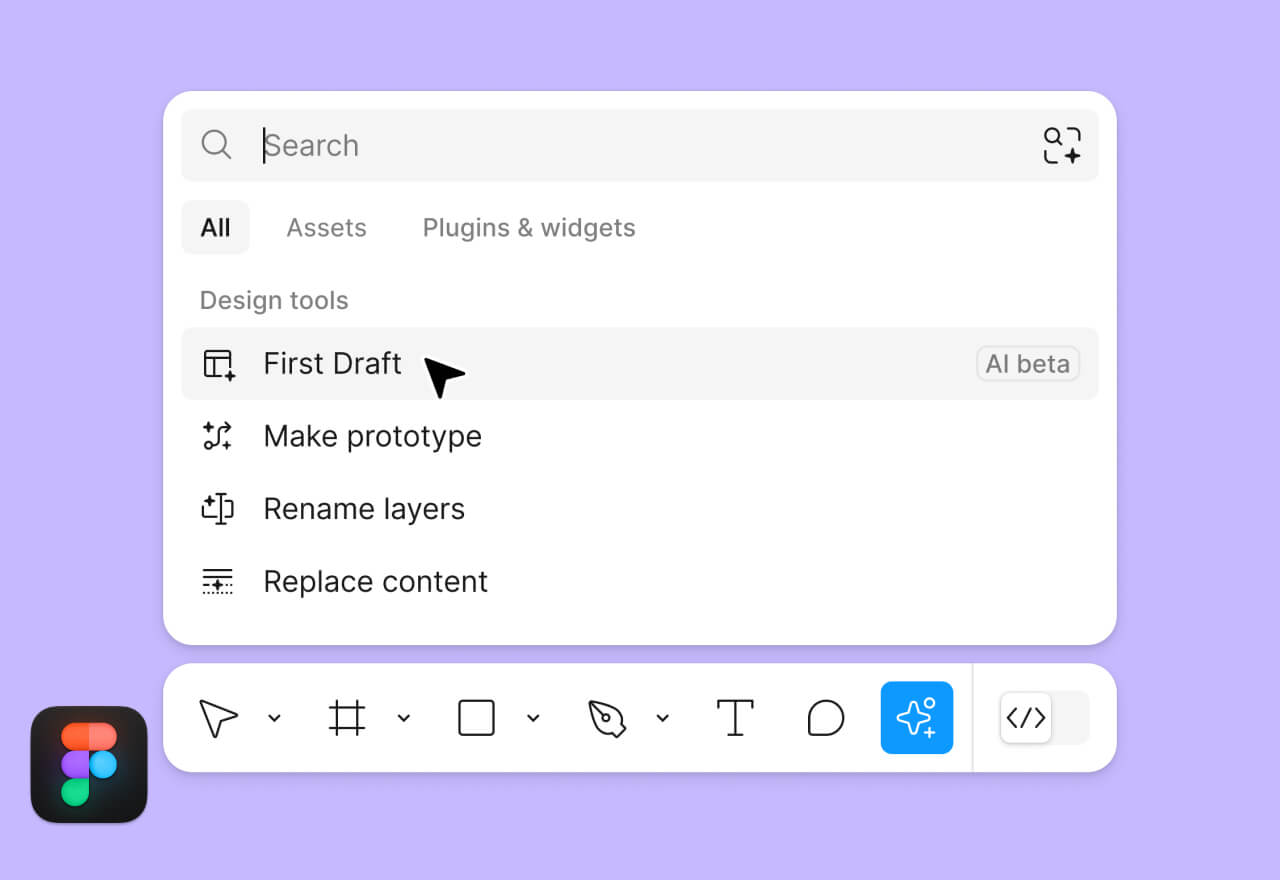Switch to Plugins & widgets tab
1280x880 pixels.
[x=529, y=228]
